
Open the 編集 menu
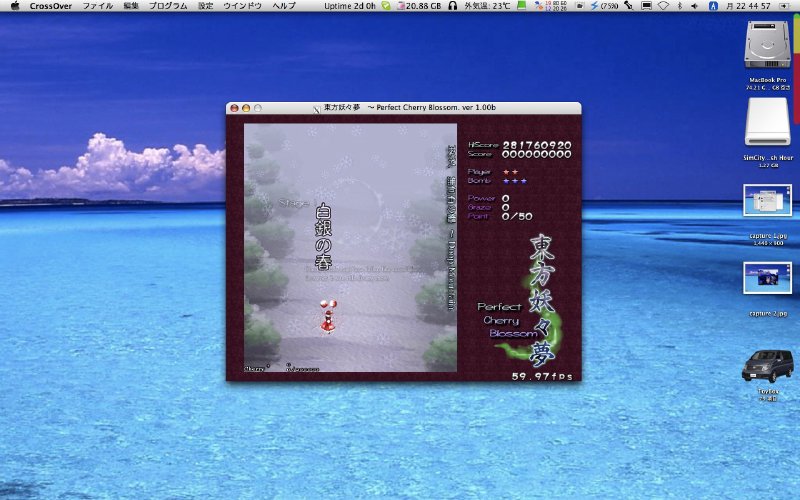[131, 6]
